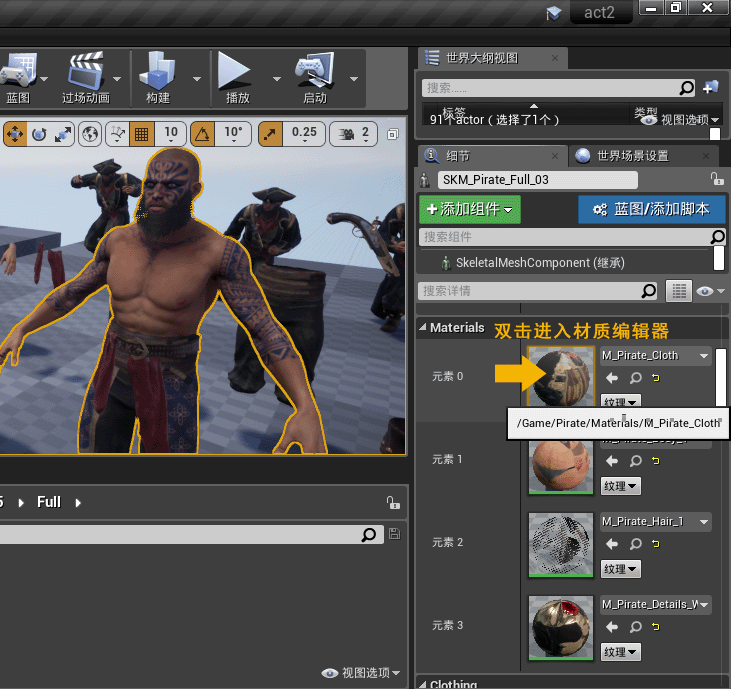Reset 元素 2 material to default
Viewport: 731px width, 689px height.
pyautogui.click(x=656, y=544)
